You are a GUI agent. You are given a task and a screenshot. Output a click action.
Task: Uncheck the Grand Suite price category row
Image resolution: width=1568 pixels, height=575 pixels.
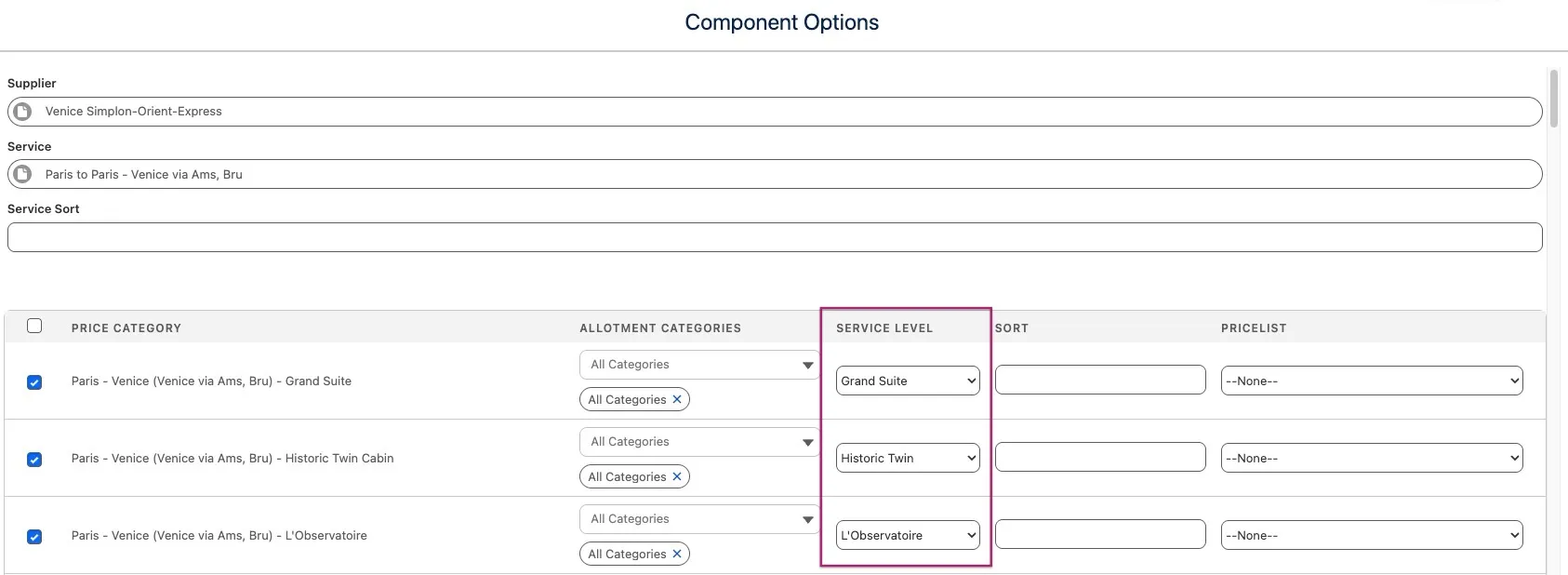click(x=34, y=381)
